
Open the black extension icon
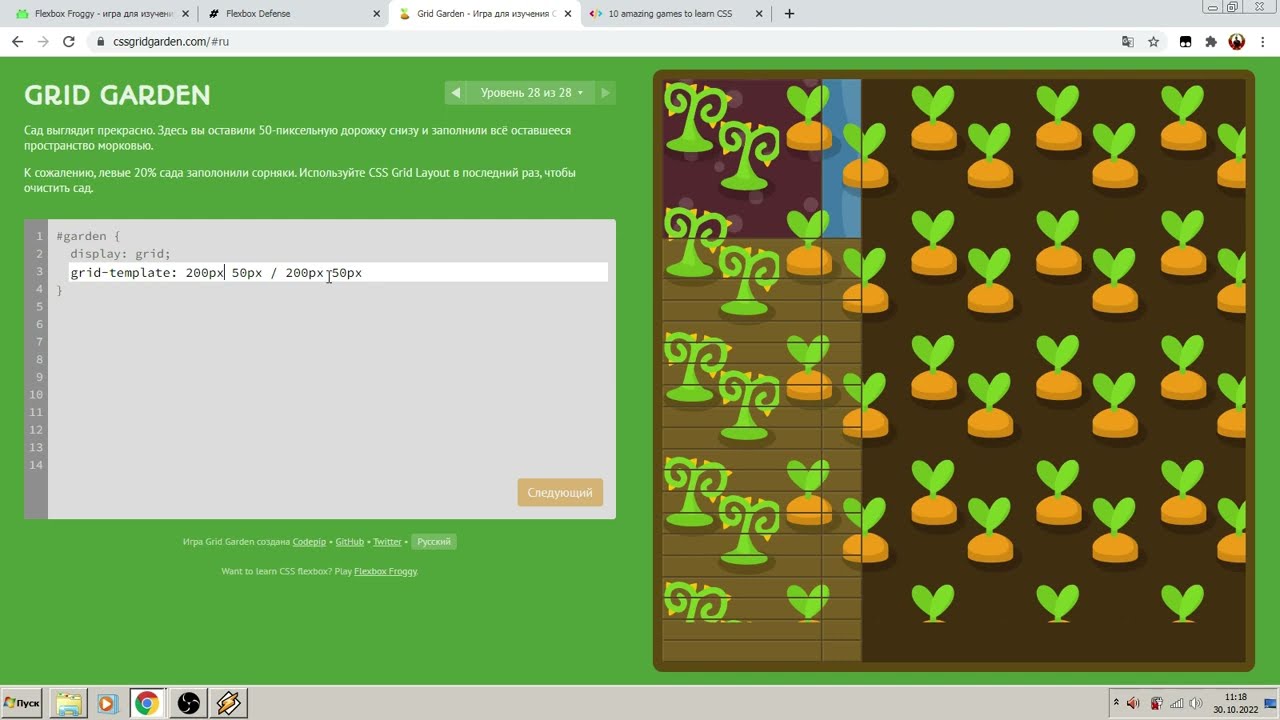[1186, 42]
